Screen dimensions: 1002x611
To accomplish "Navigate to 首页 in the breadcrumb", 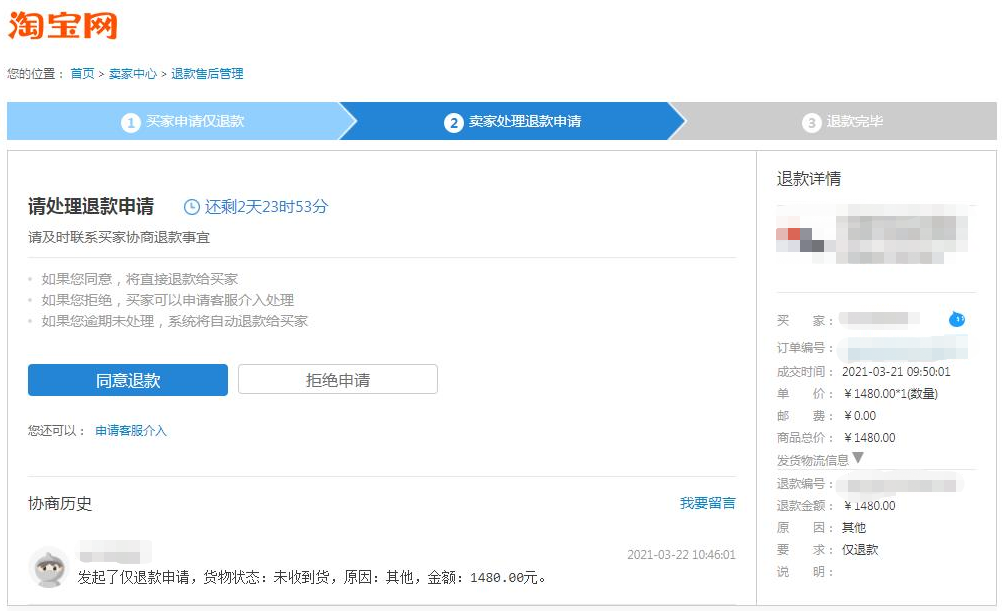I will 81,73.
